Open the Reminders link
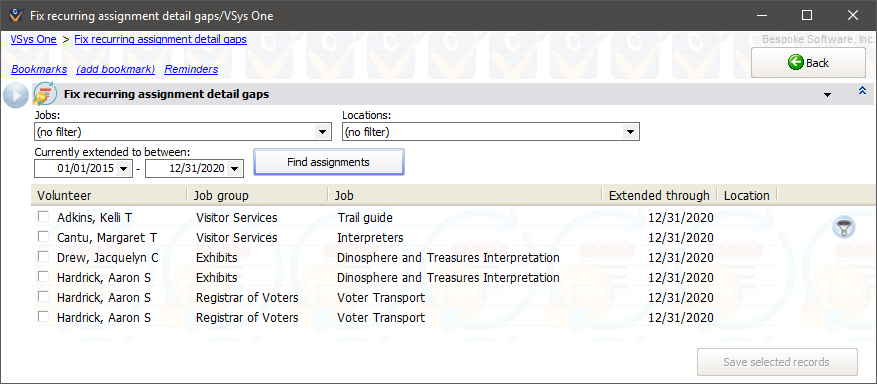 click(191, 69)
